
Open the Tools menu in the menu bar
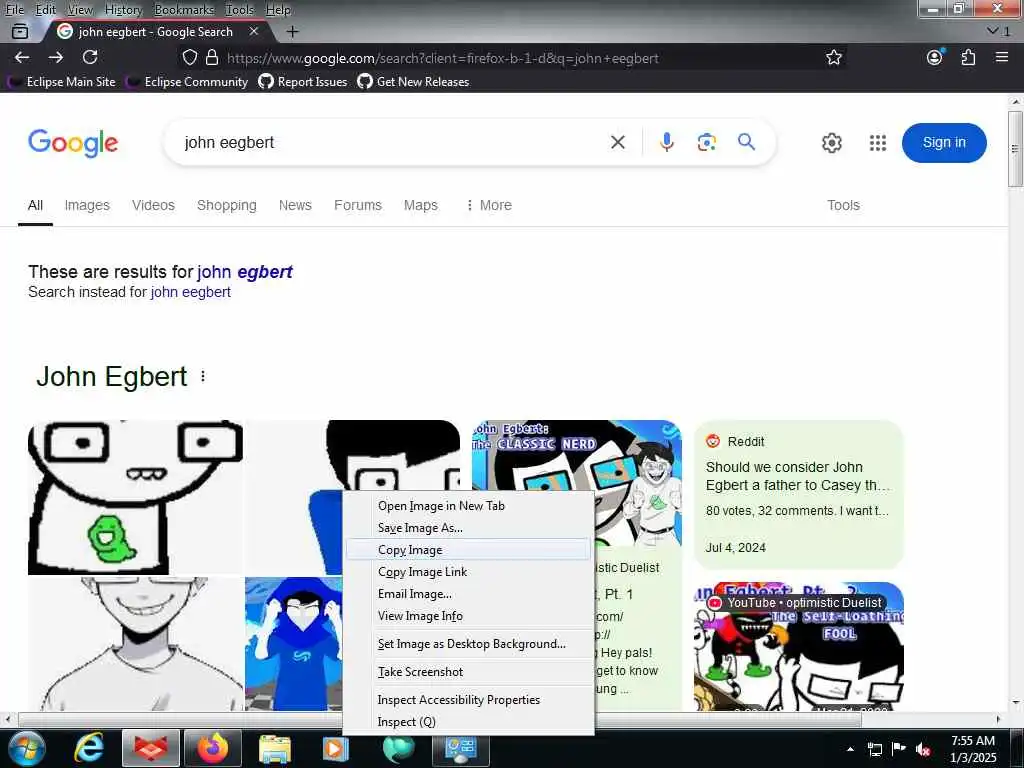(239, 10)
